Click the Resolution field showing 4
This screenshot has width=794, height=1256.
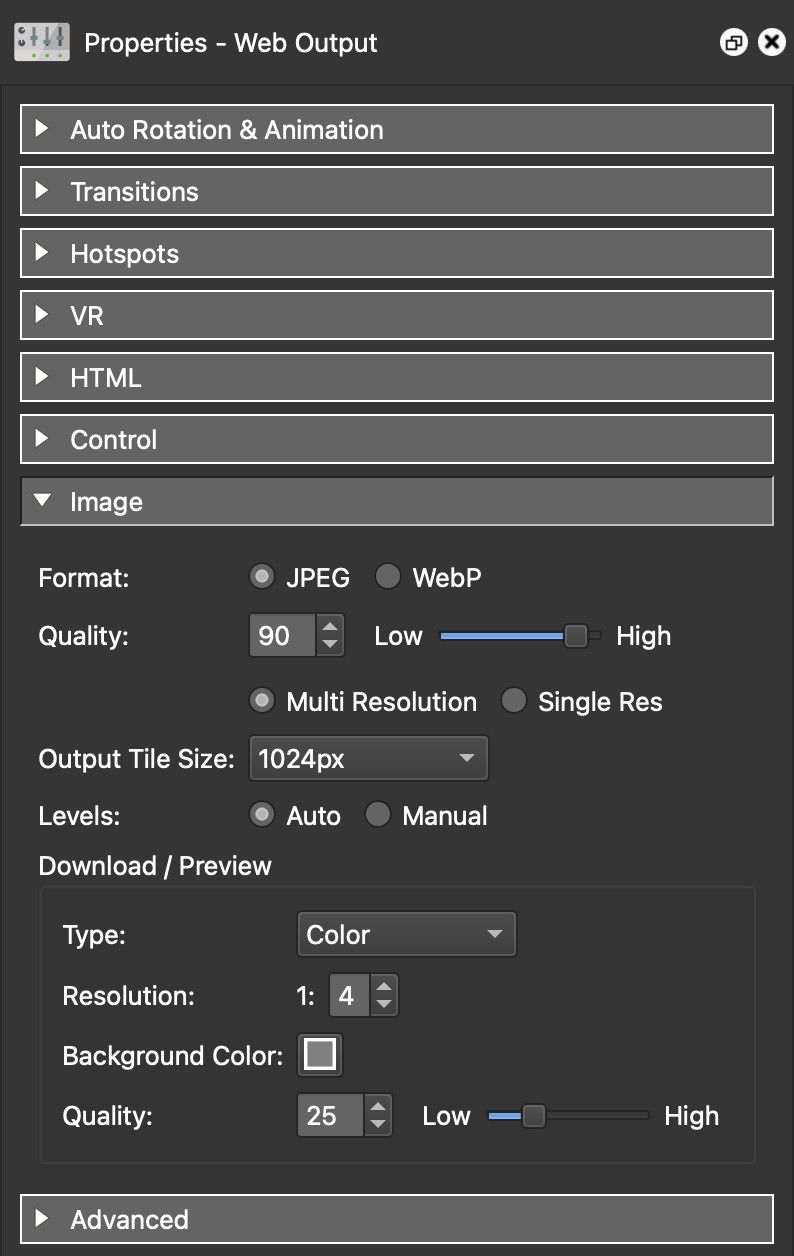click(x=348, y=995)
